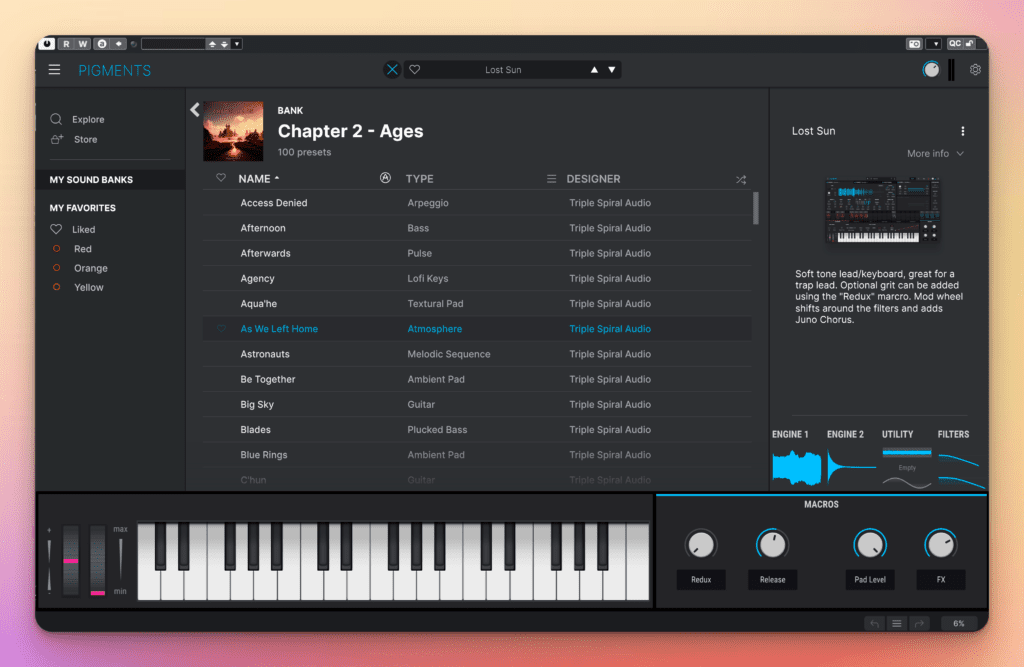The height and width of the screenshot is (667, 1024).
Task: Adjust the master volume knob
Action: tap(931, 69)
